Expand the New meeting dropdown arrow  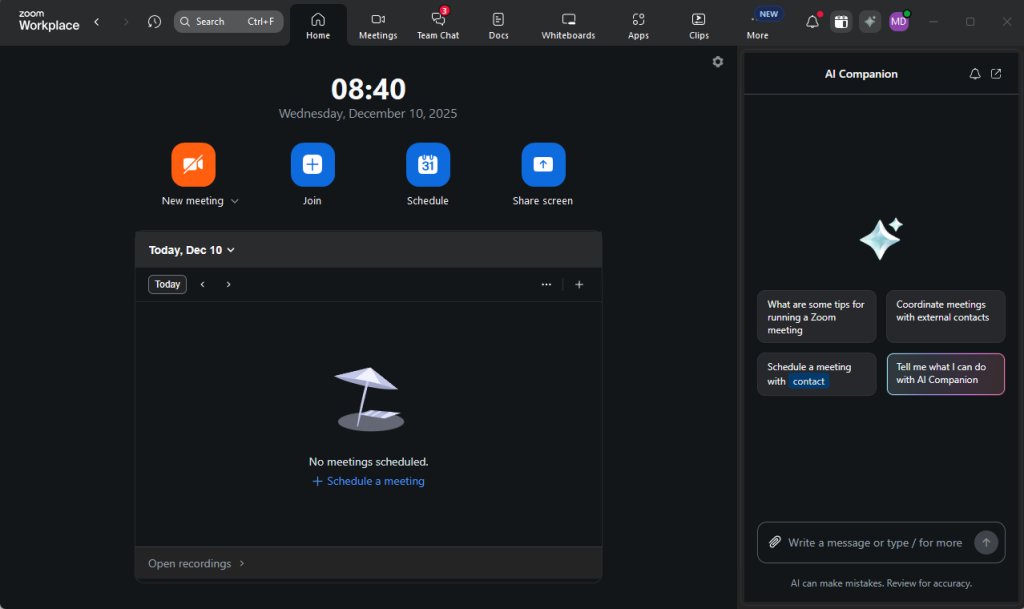(x=235, y=201)
